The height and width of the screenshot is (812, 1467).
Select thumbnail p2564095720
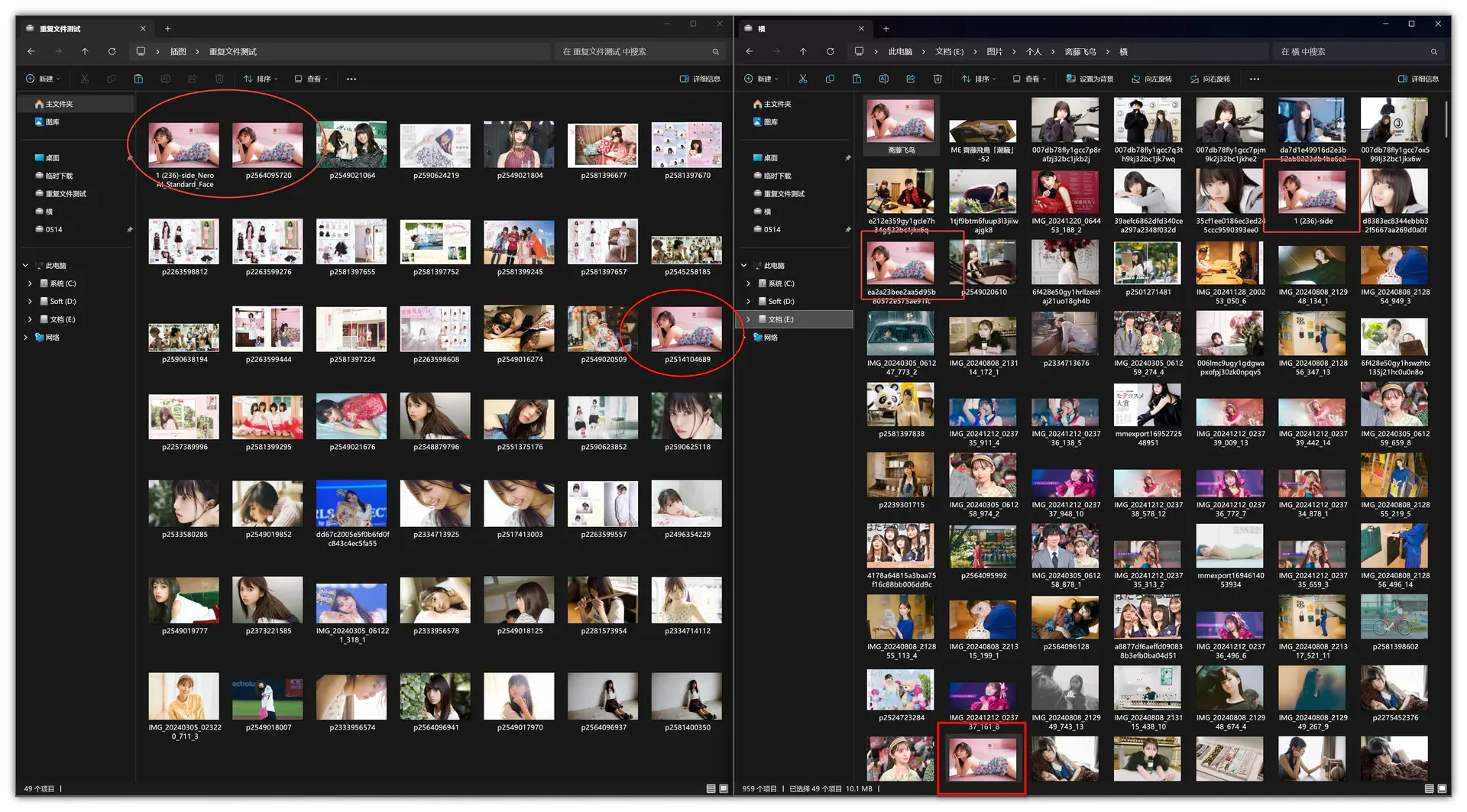coord(267,151)
